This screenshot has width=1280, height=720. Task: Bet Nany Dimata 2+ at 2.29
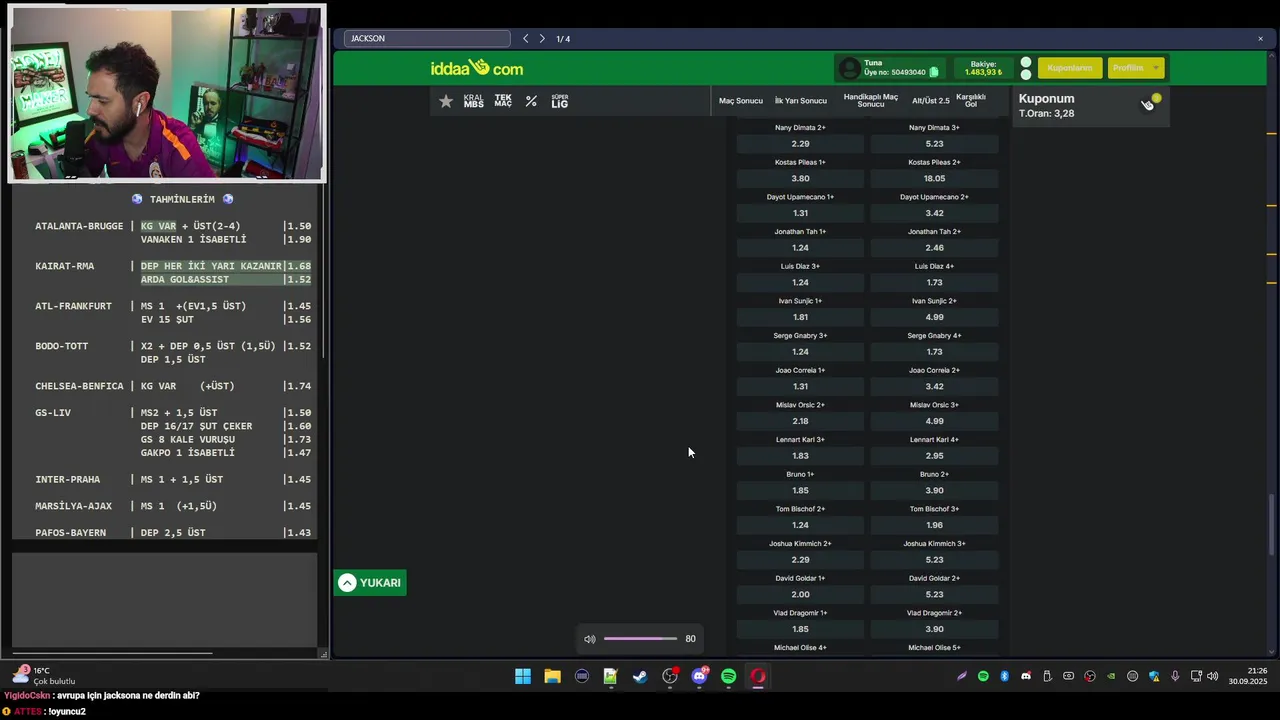(800, 144)
